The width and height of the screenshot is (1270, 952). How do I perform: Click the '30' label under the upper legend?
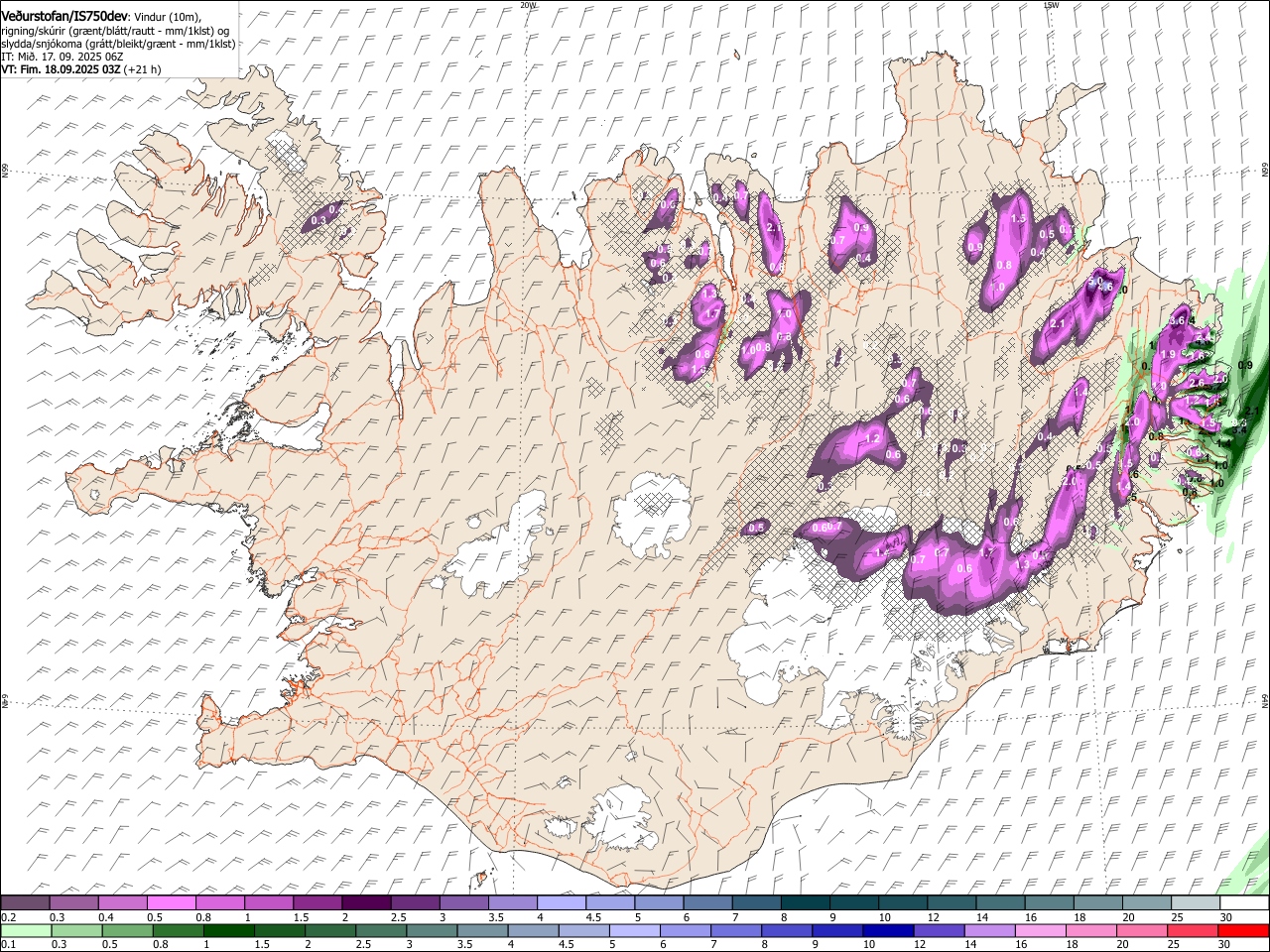pos(1226,917)
